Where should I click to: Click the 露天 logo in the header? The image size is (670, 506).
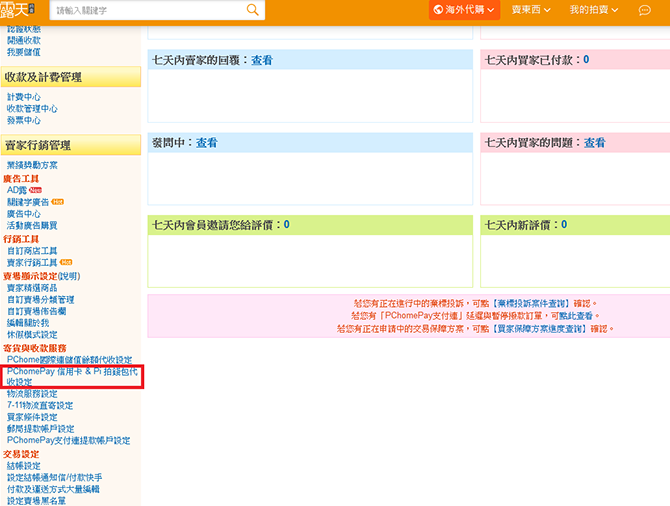[x=21, y=10]
